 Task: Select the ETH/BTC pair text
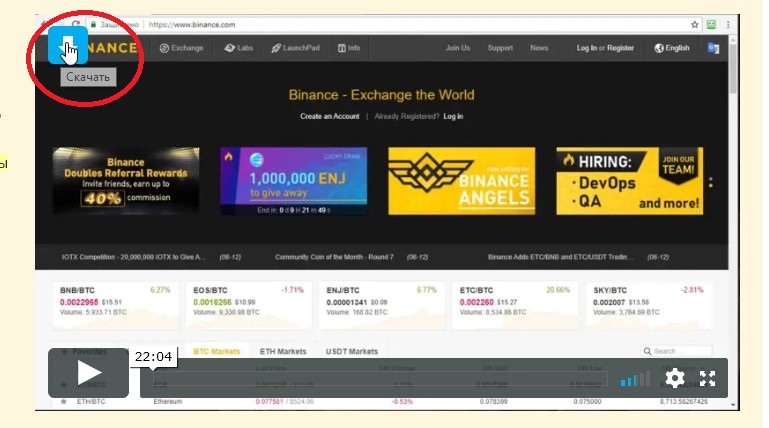tap(91, 402)
